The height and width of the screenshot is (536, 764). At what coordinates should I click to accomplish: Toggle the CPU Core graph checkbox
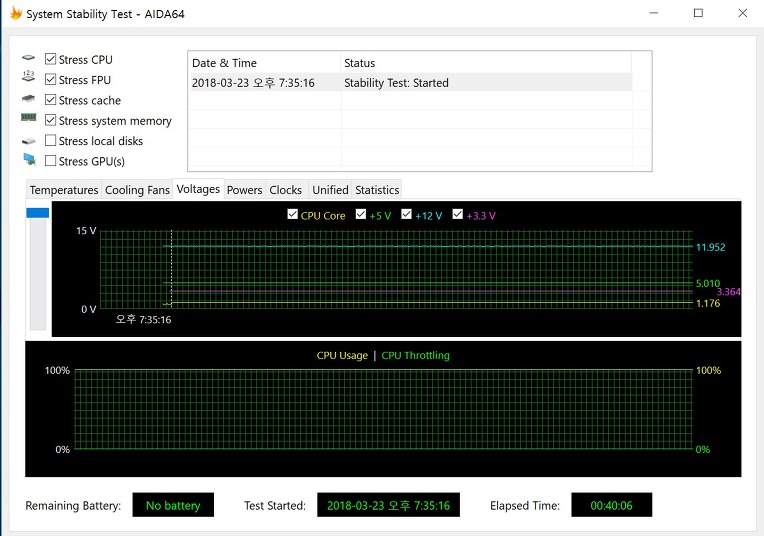coord(292,214)
